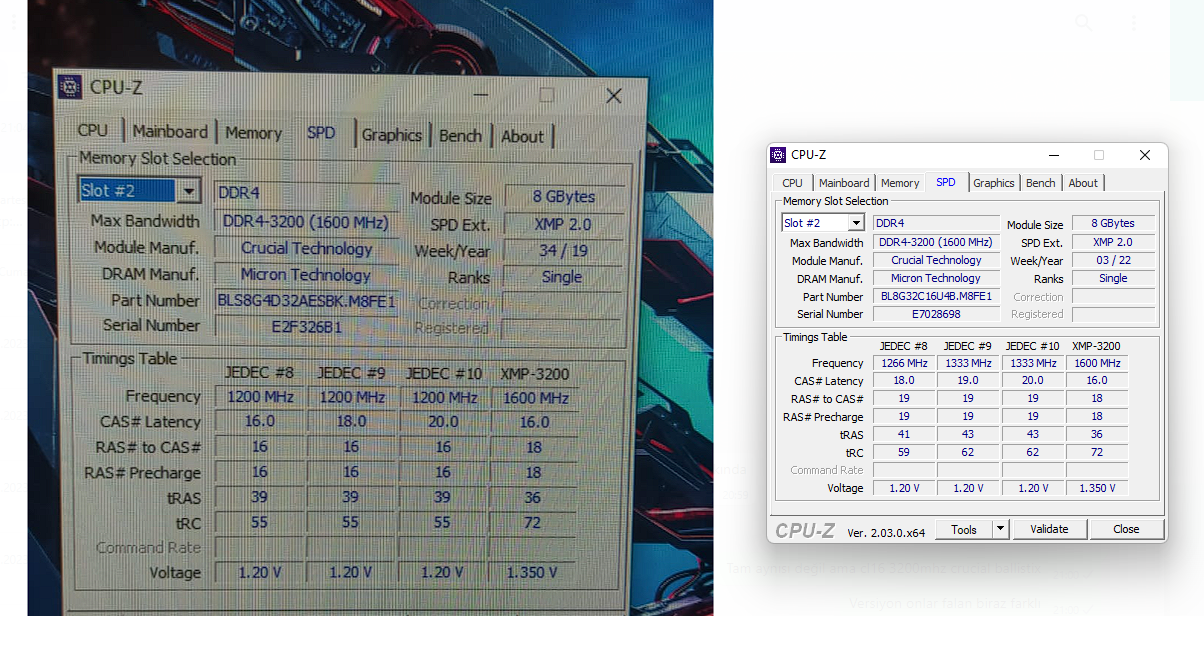Click the CAS# Latency 18.0 cell in the right window
The height and width of the screenshot is (648, 1204).
tap(904, 380)
